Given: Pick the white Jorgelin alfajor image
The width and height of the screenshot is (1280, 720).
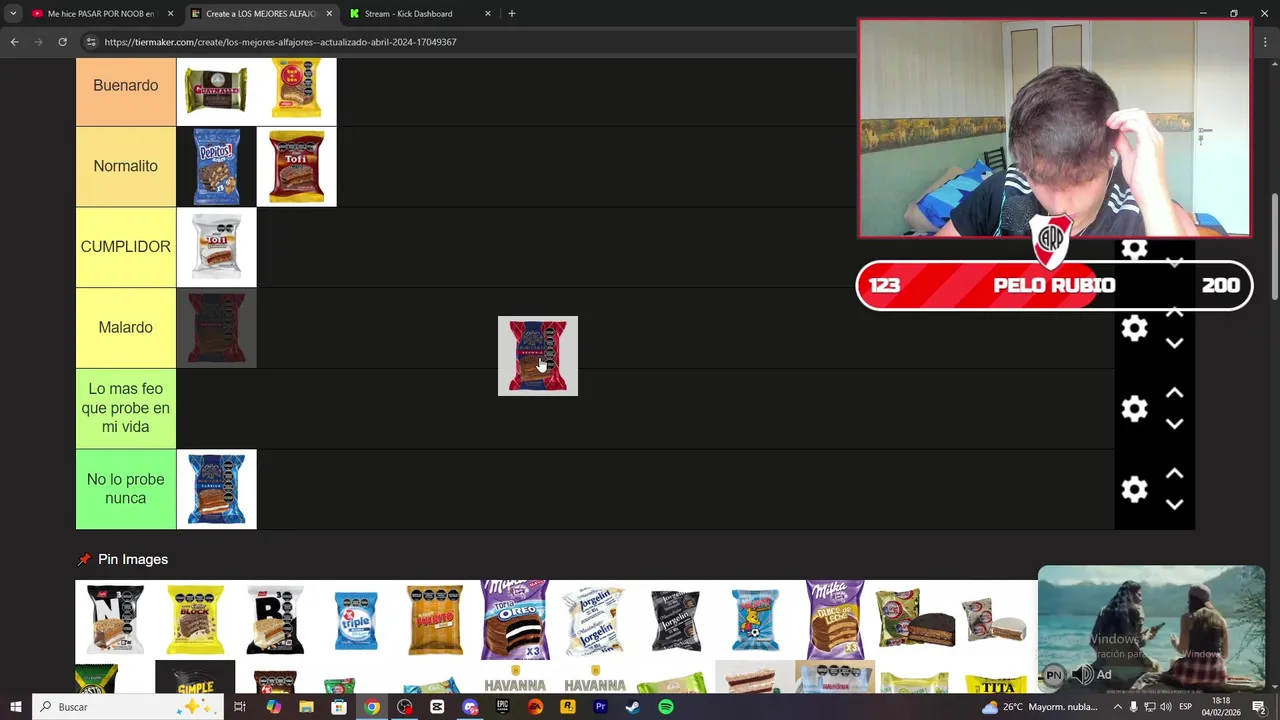Looking at the screenshot, I should pos(595,620).
